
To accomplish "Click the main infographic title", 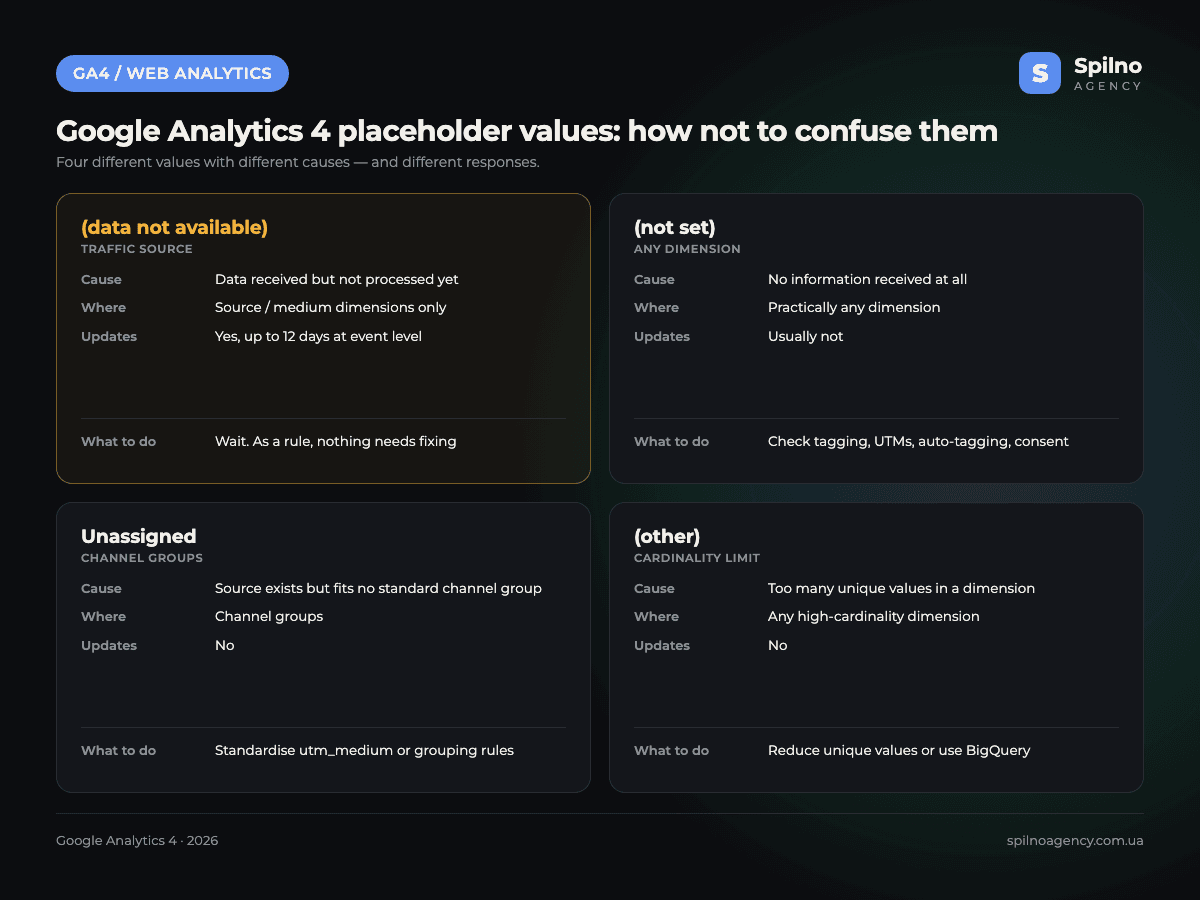I will click(527, 131).
